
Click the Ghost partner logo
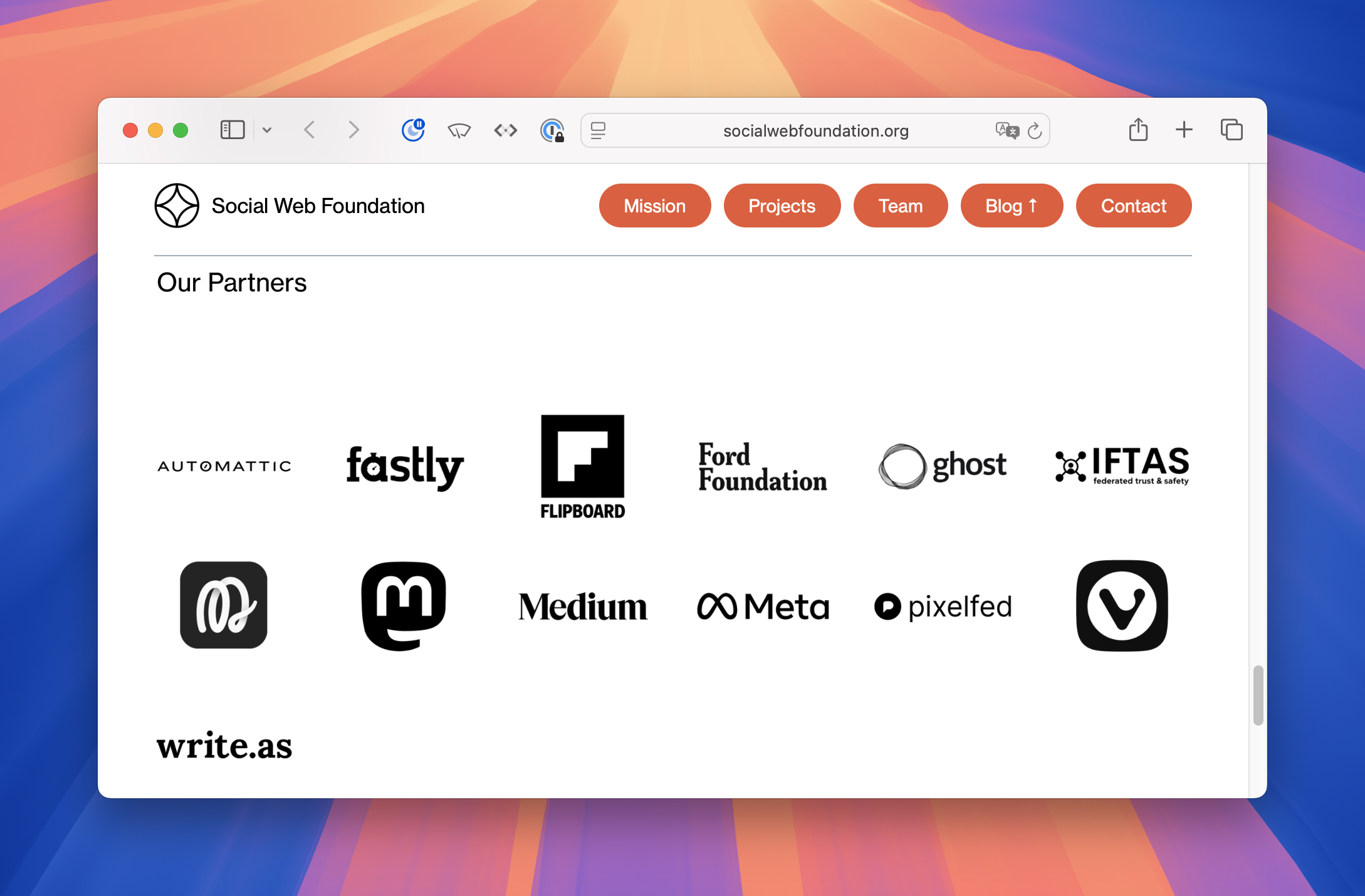pyautogui.click(x=943, y=466)
